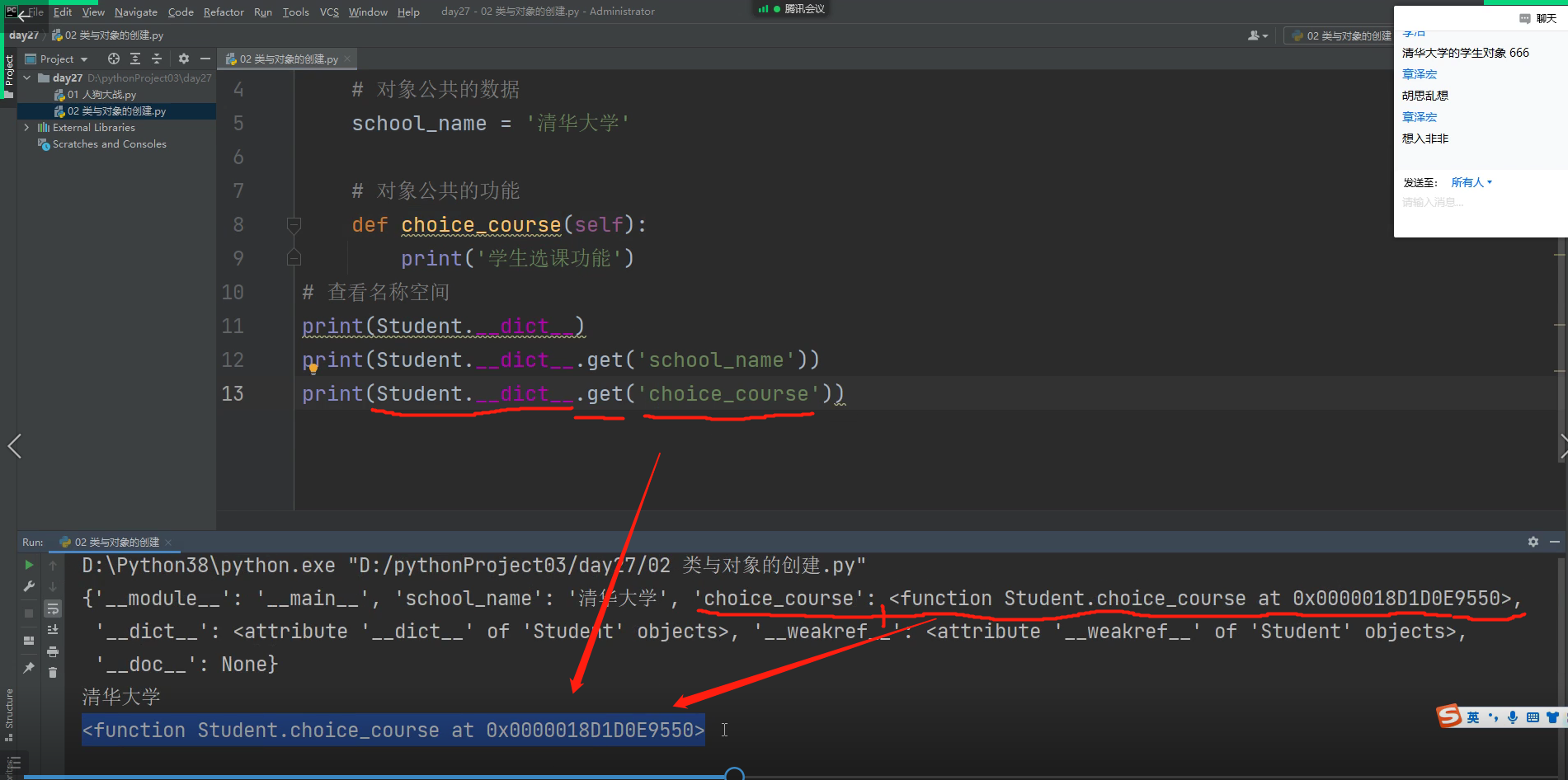Open the File menu
Screen dimensions: 1568x780
[35, 12]
